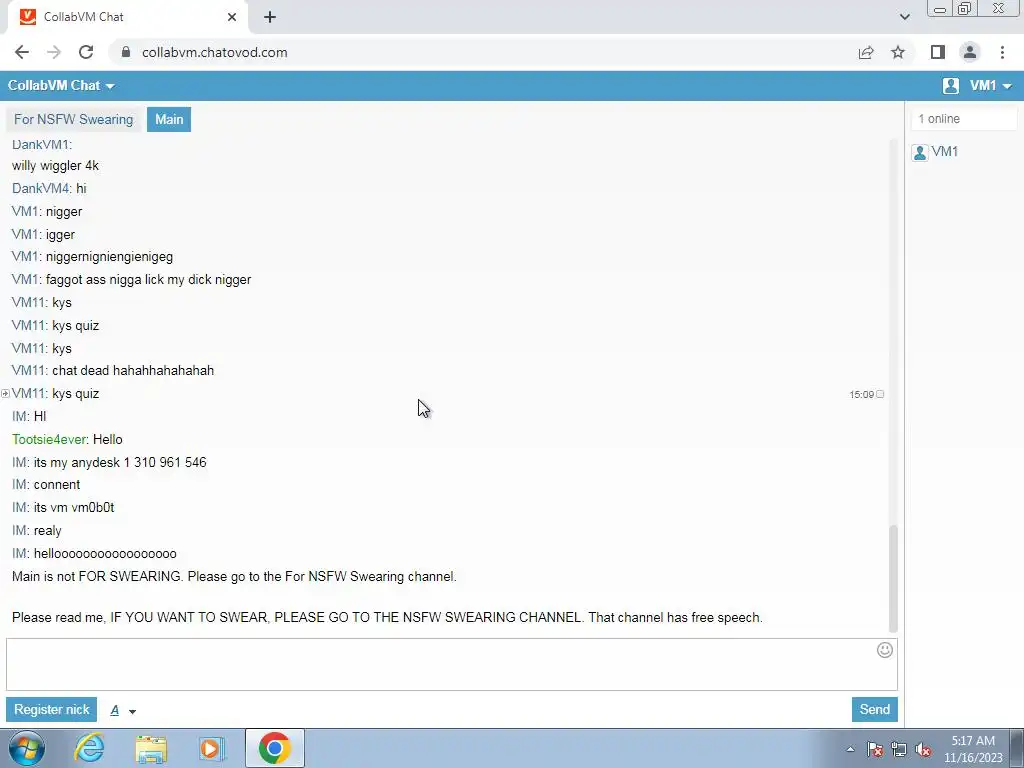Click the Register nick button

coord(52,710)
